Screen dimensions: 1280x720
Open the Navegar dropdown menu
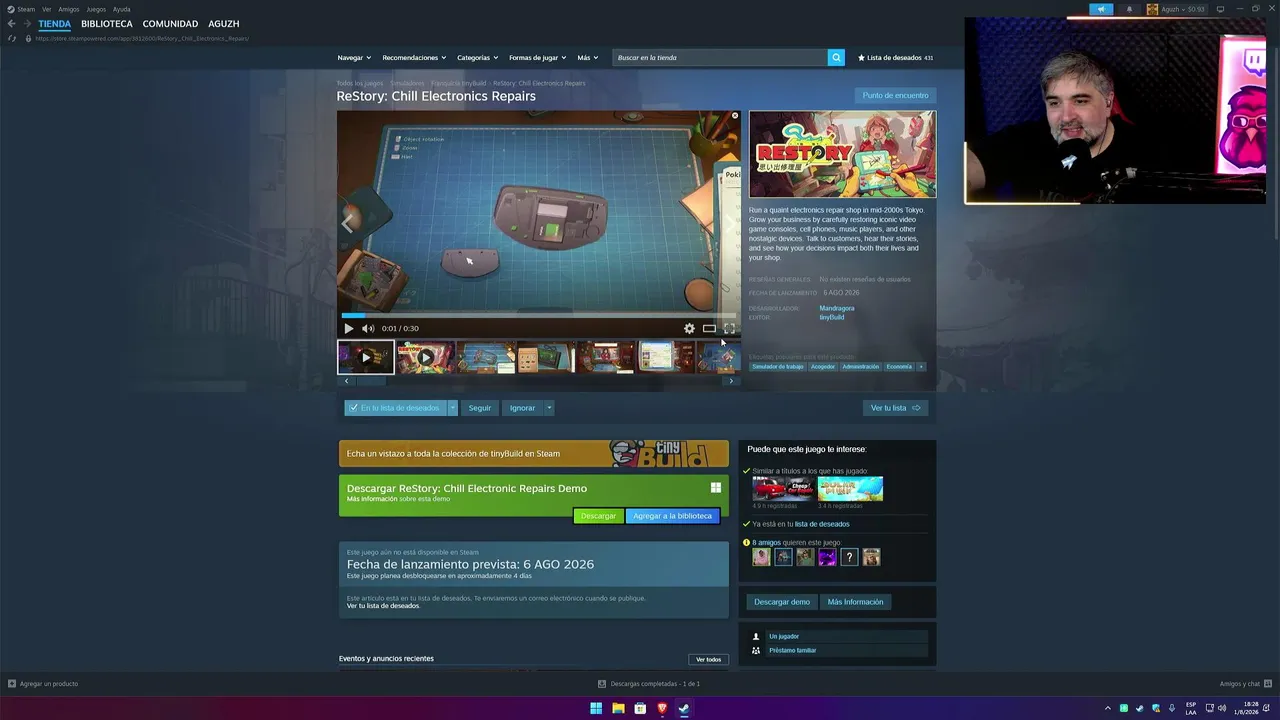(354, 58)
